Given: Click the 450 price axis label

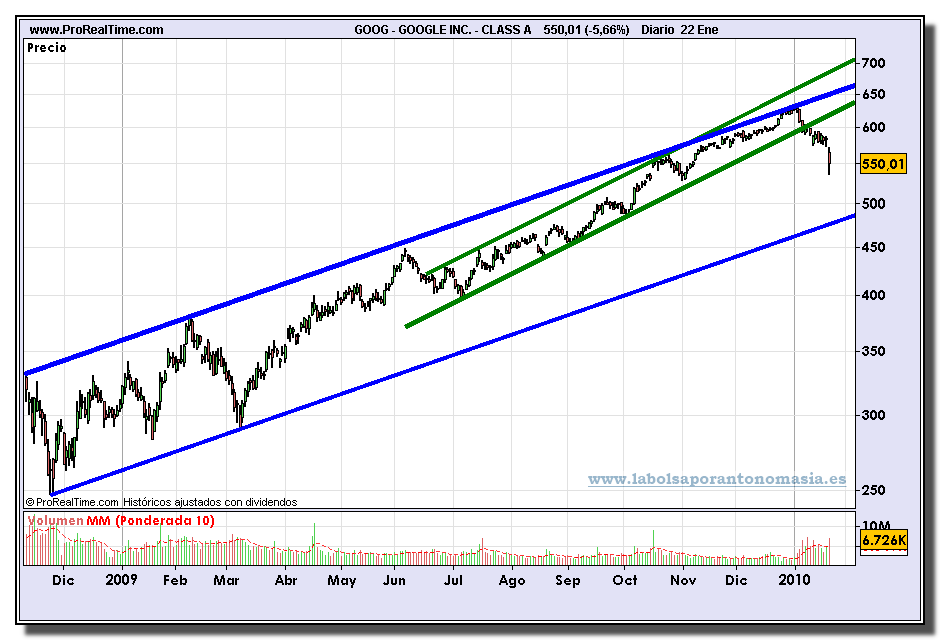Looking at the screenshot, I should point(873,247).
